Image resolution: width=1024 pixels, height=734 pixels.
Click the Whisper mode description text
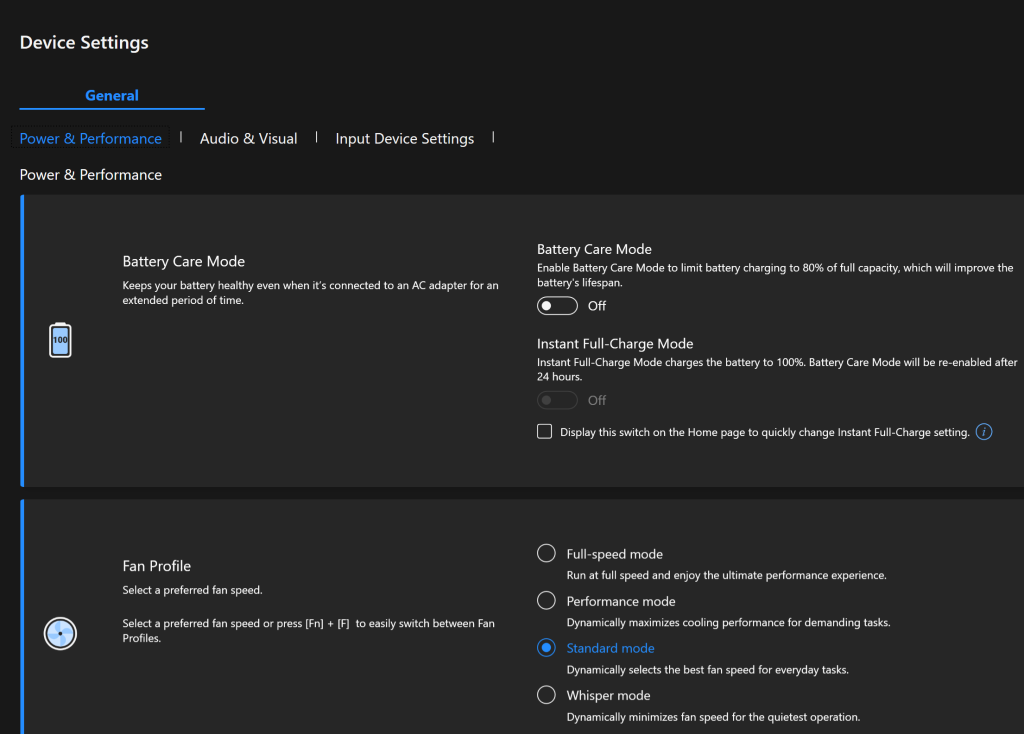pyautogui.click(x=712, y=717)
